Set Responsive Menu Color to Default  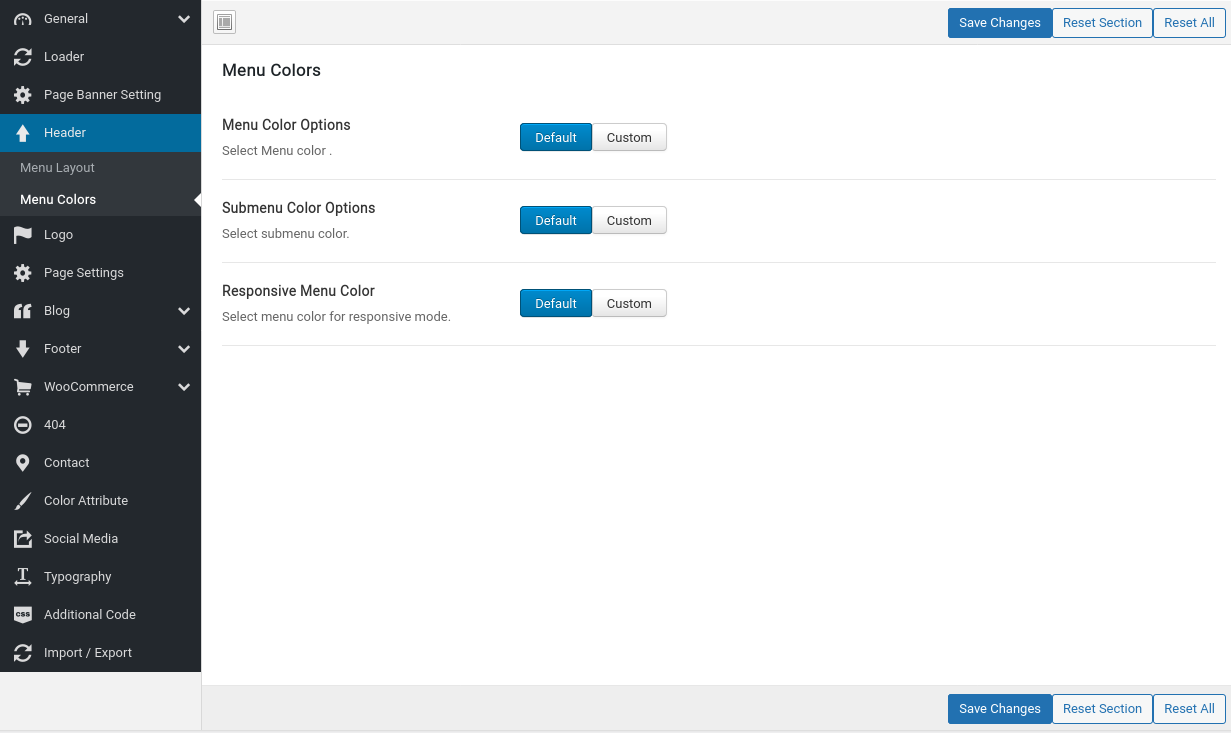(x=556, y=303)
